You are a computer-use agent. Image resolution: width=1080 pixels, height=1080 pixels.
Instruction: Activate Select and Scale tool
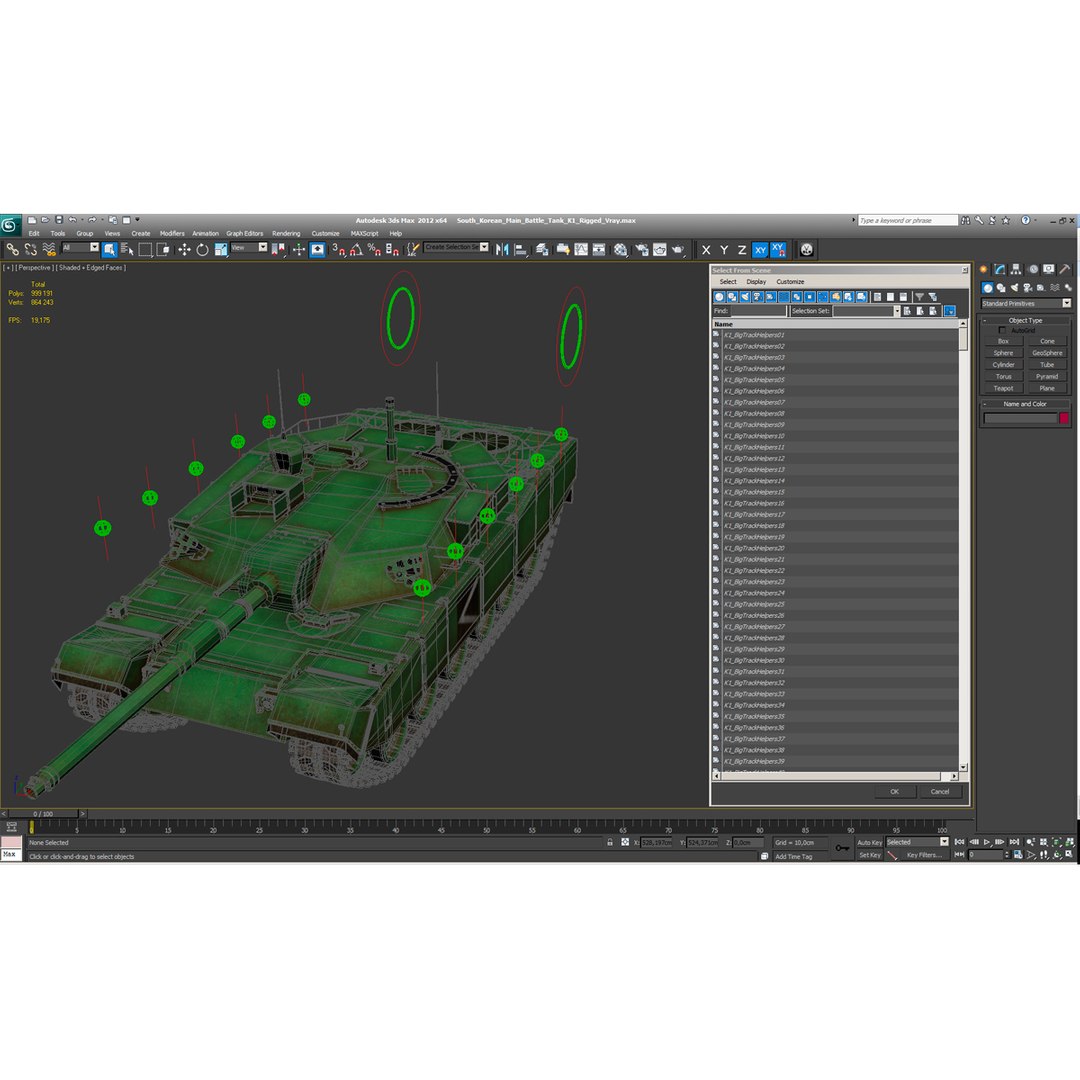pyautogui.click(x=220, y=249)
